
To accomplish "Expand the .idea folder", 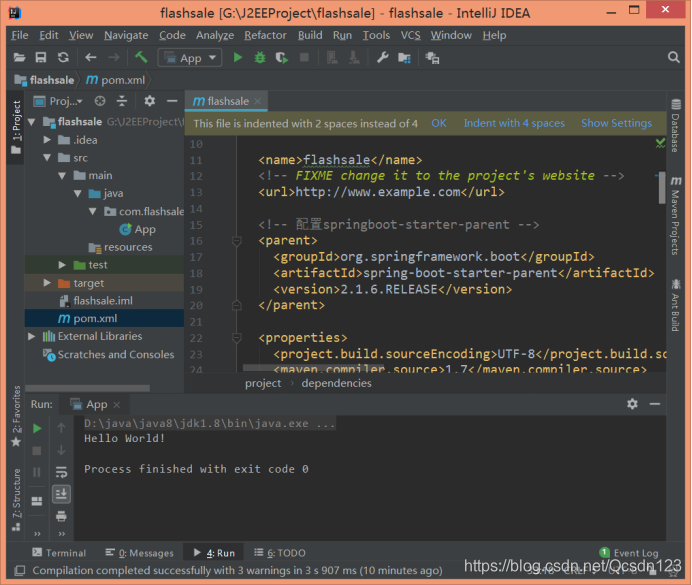I will (47, 140).
